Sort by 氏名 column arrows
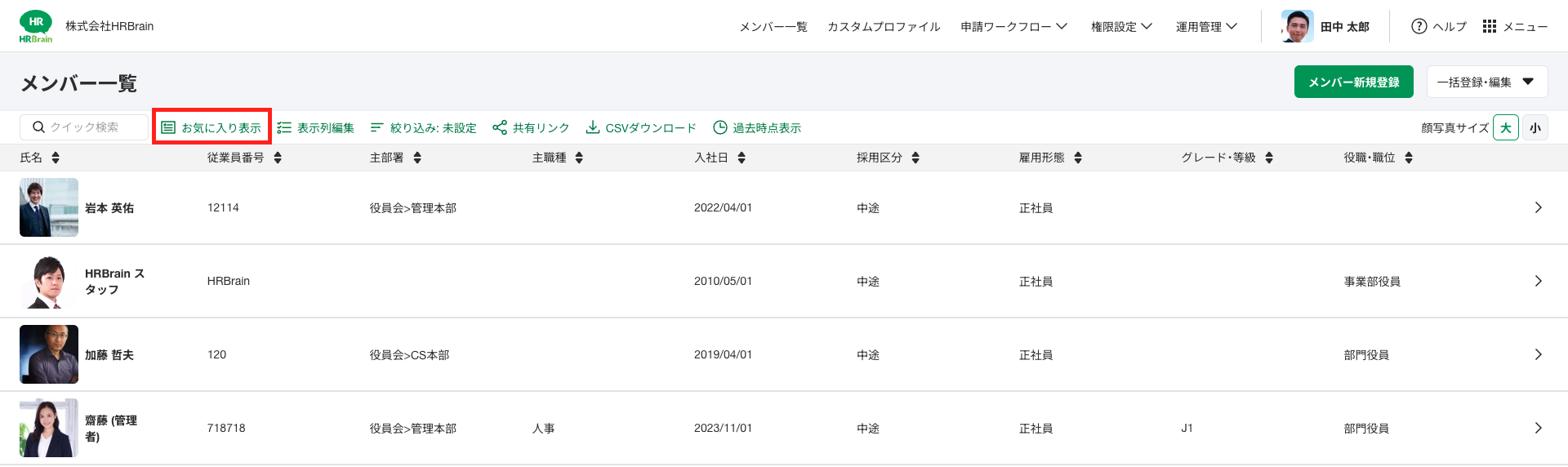 pos(56,158)
